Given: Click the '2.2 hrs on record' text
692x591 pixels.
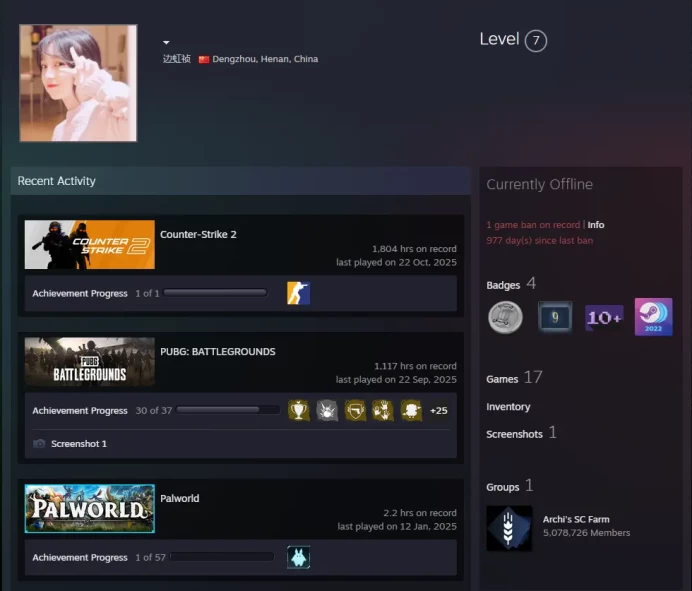Looking at the screenshot, I should 420,512.
